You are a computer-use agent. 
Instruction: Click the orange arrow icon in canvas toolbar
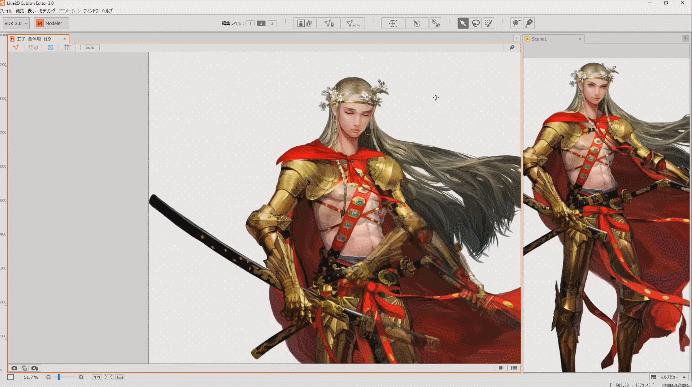point(16,47)
